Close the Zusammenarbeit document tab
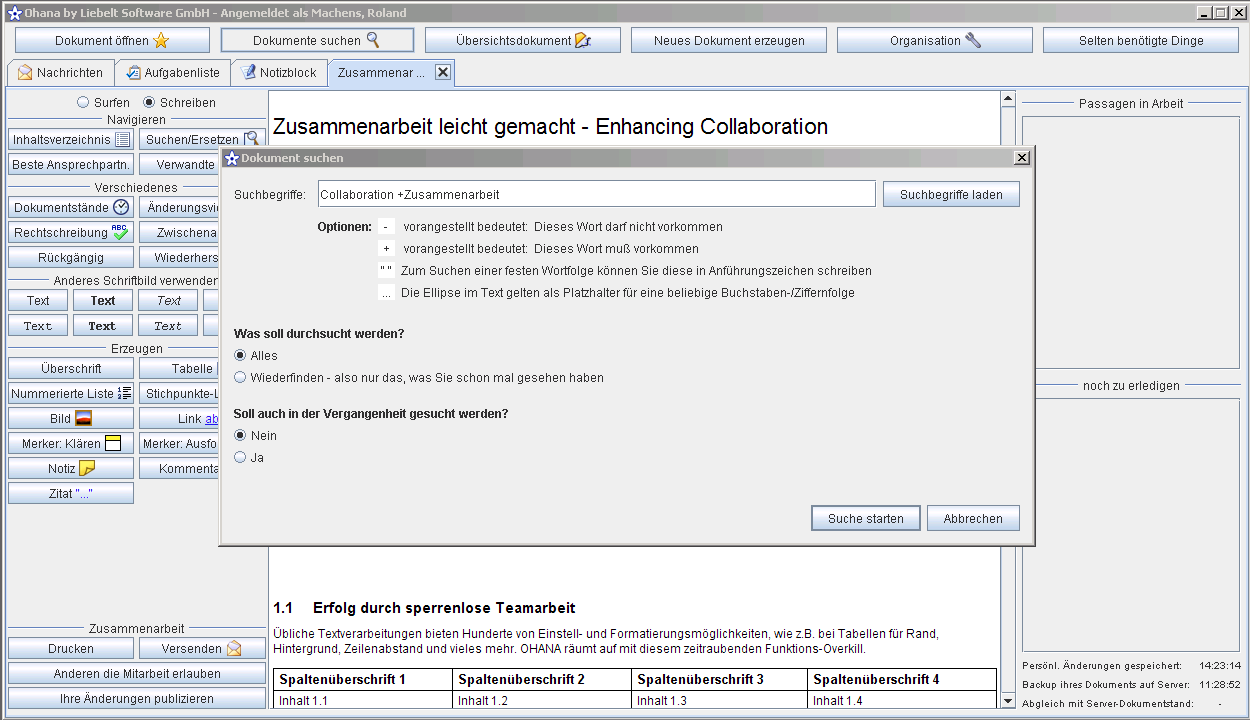 [443, 72]
